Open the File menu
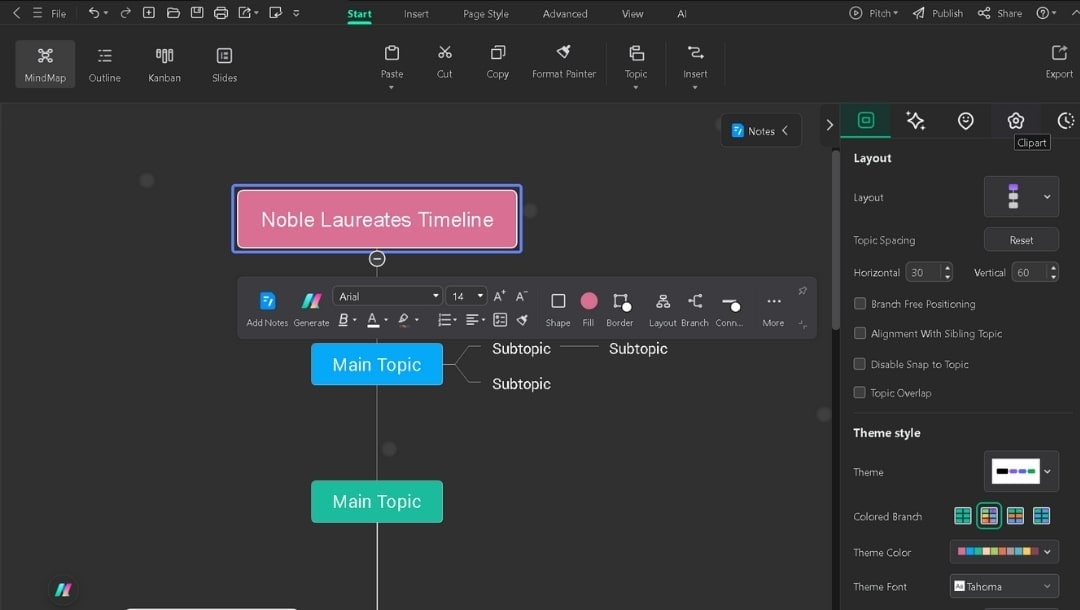The width and height of the screenshot is (1080, 610). coord(59,14)
